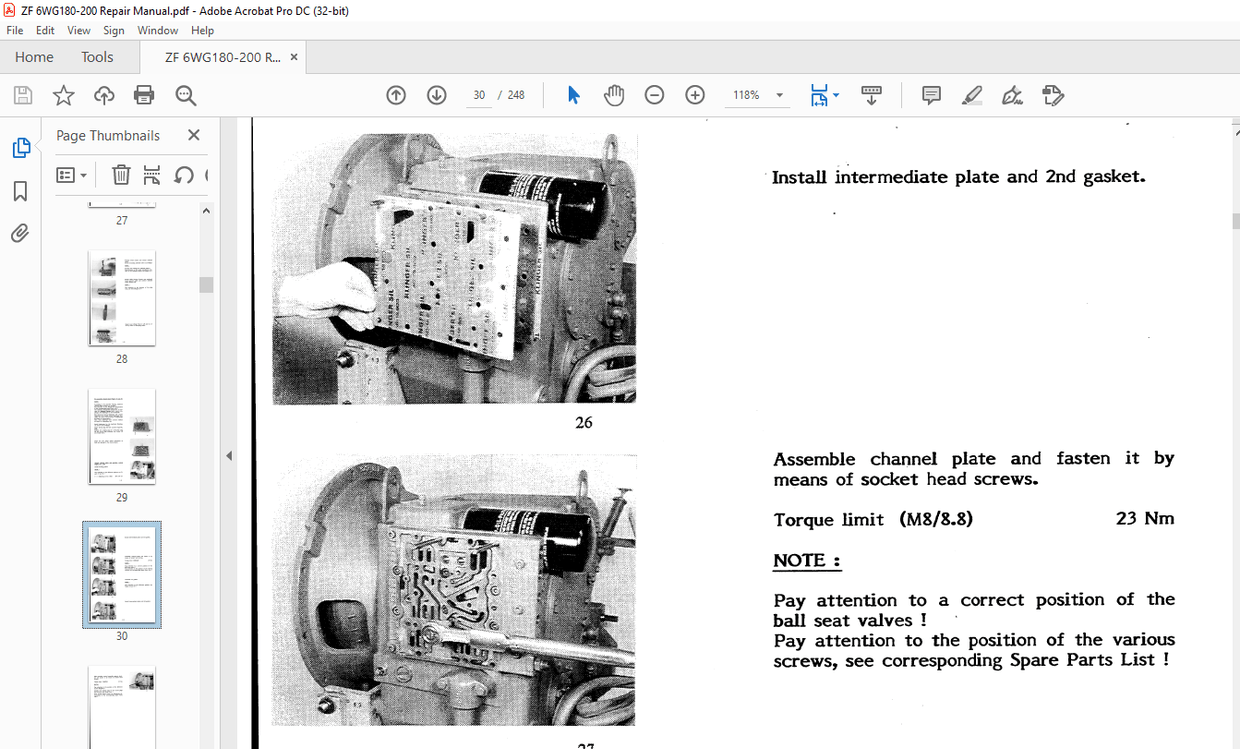The image size is (1240, 749).
Task: Open the Edit PDF tool
Action: 1053,95
